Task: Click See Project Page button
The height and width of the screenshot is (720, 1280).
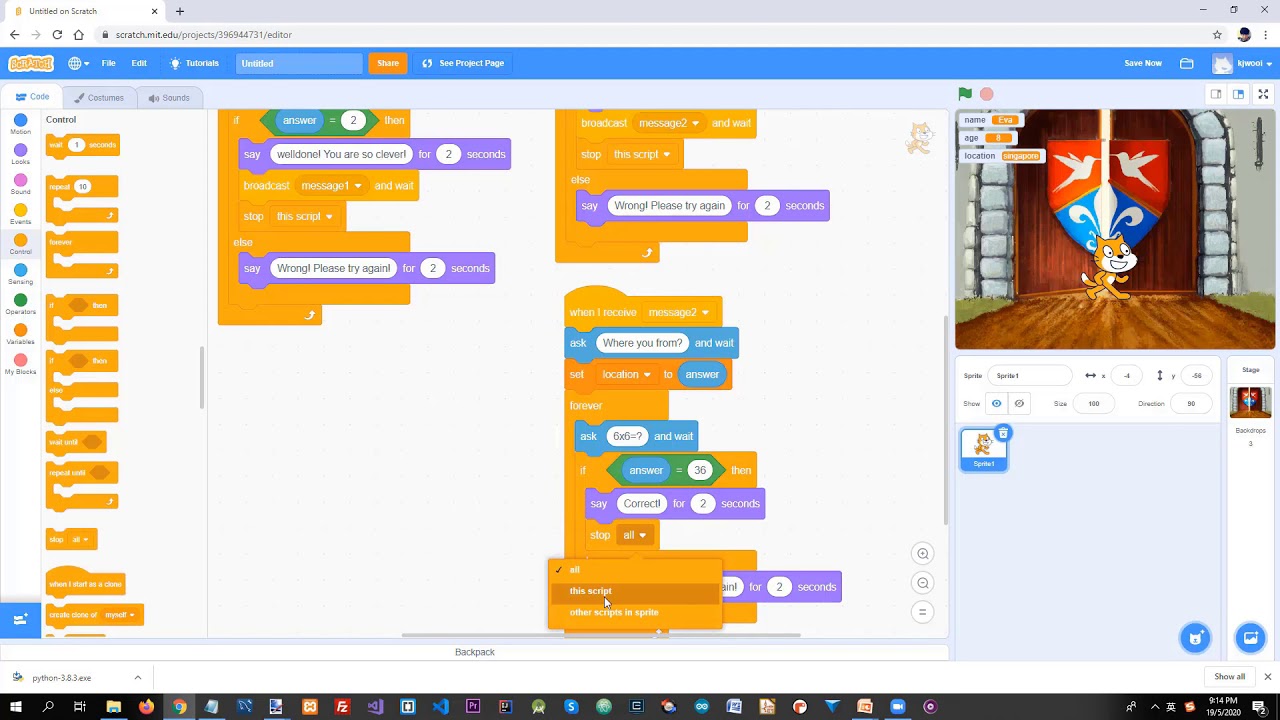Action: [x=463, y=63]
